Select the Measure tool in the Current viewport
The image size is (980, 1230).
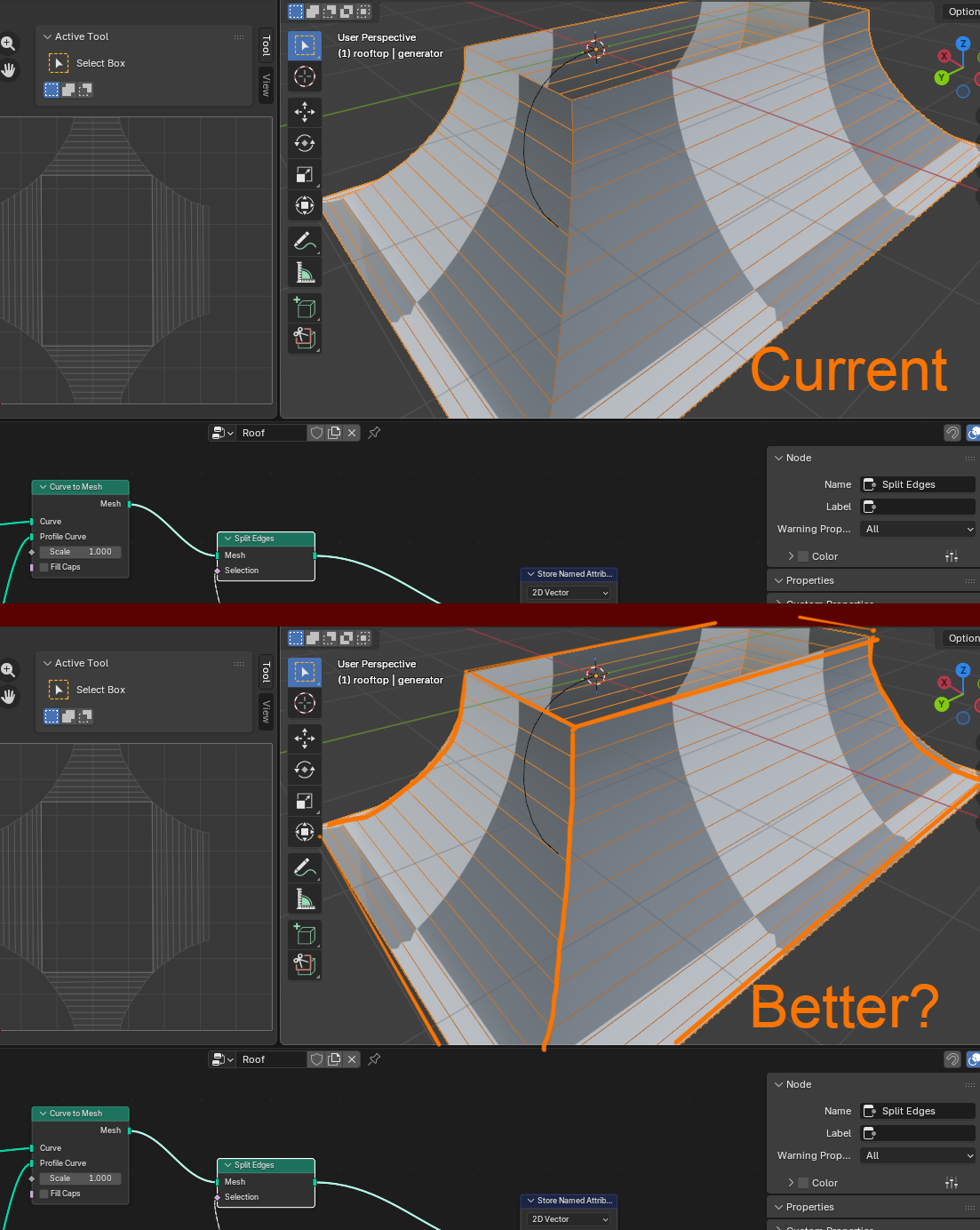pyautogui.click(x=305, y=272)
